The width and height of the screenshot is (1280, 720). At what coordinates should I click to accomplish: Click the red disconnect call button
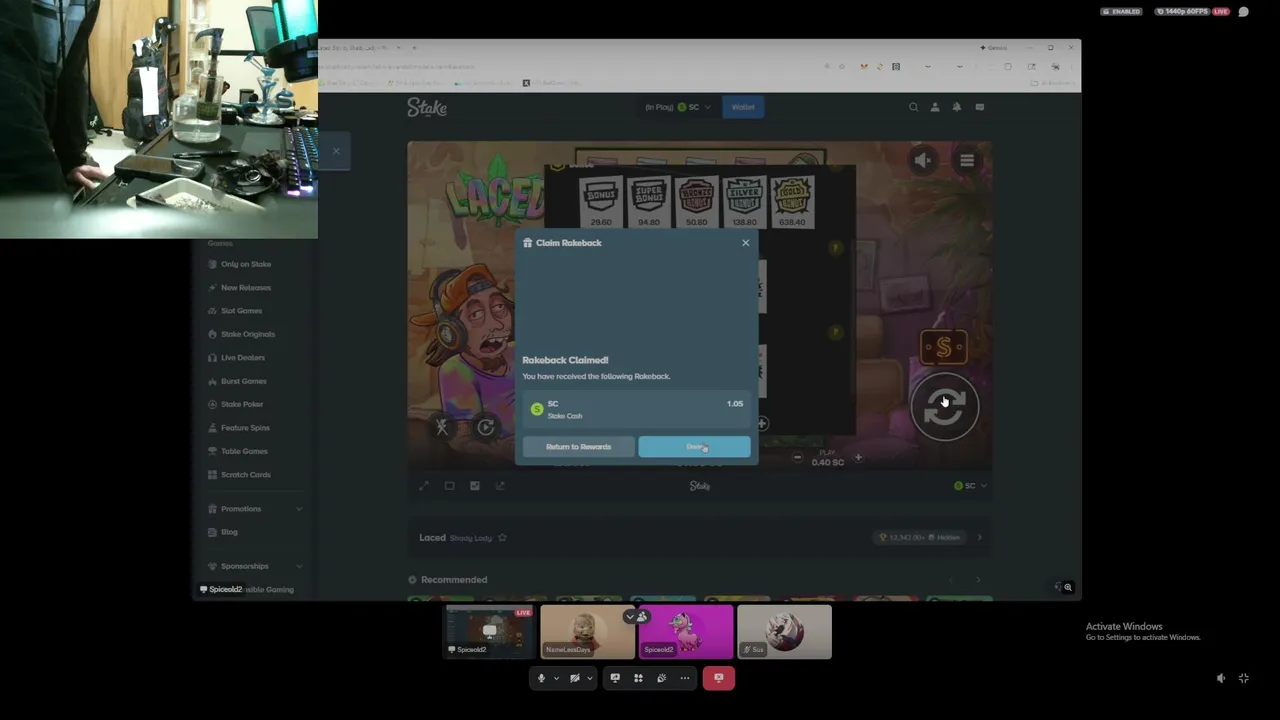click(x=718, y=678)
